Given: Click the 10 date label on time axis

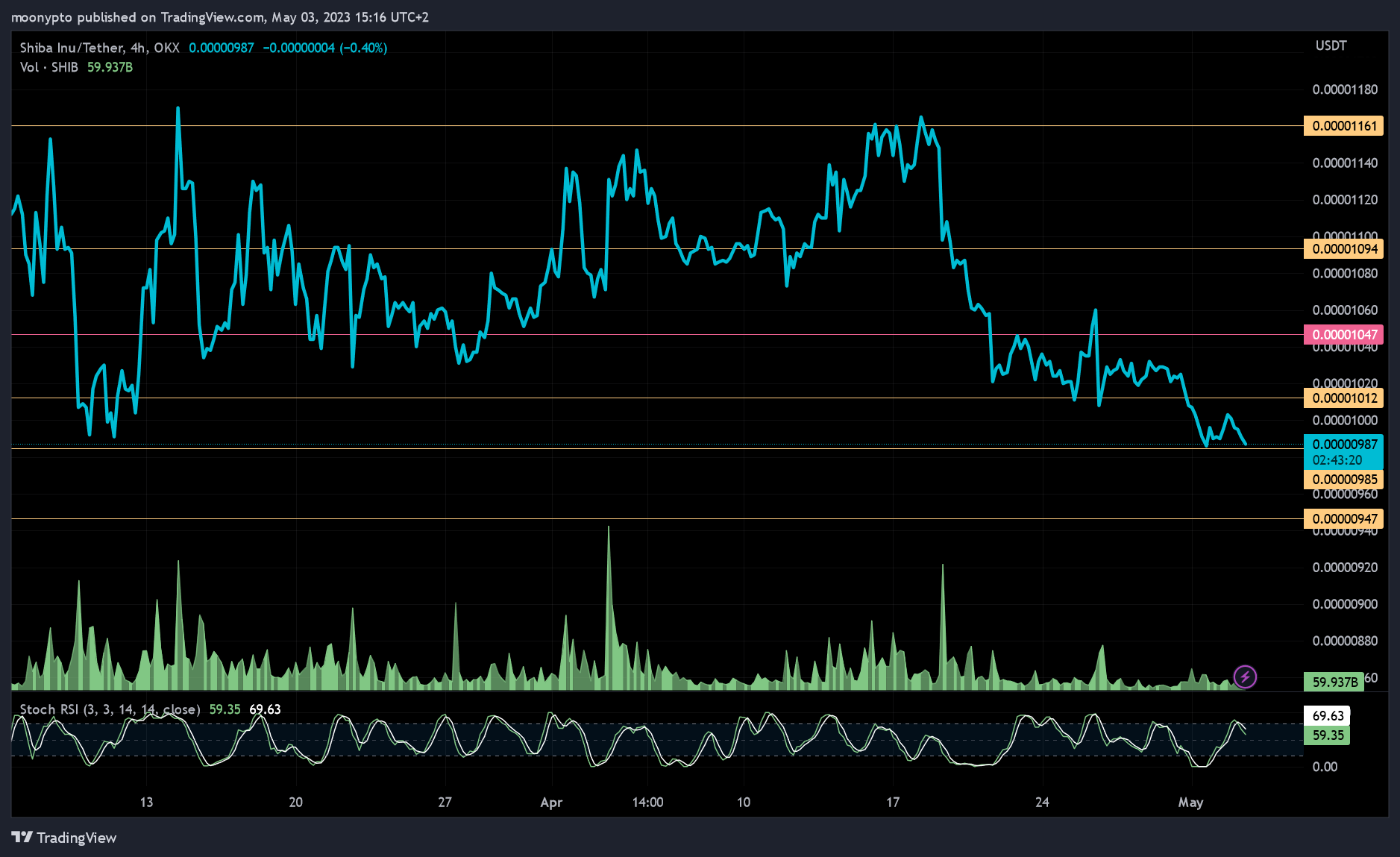Looking at the screenshot, I should [x=744, y=803].
